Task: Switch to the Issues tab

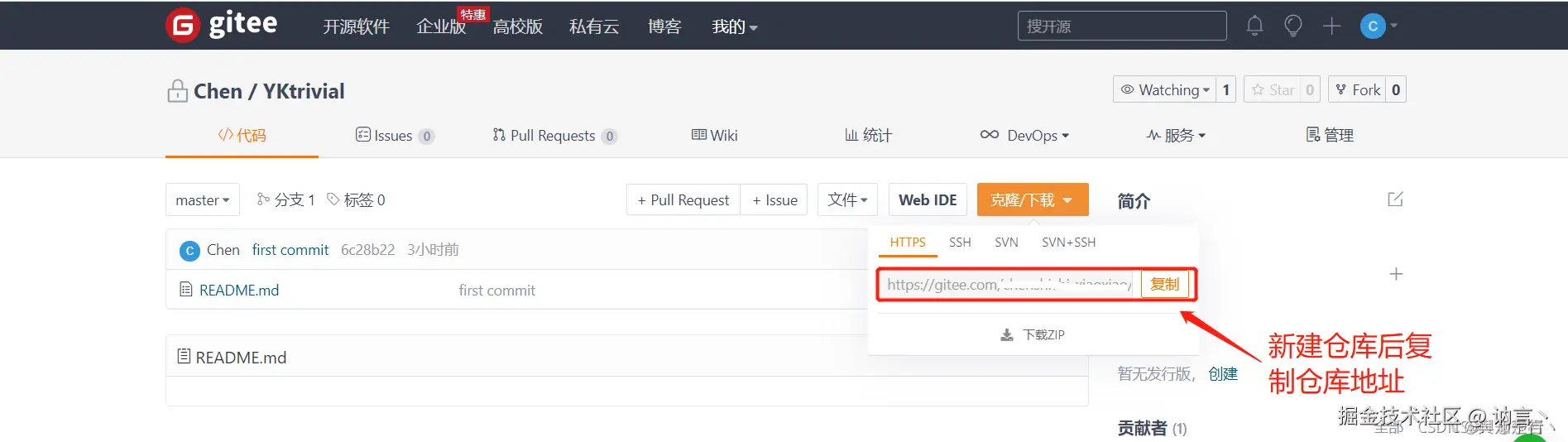Action: click(x=395, y=135)
